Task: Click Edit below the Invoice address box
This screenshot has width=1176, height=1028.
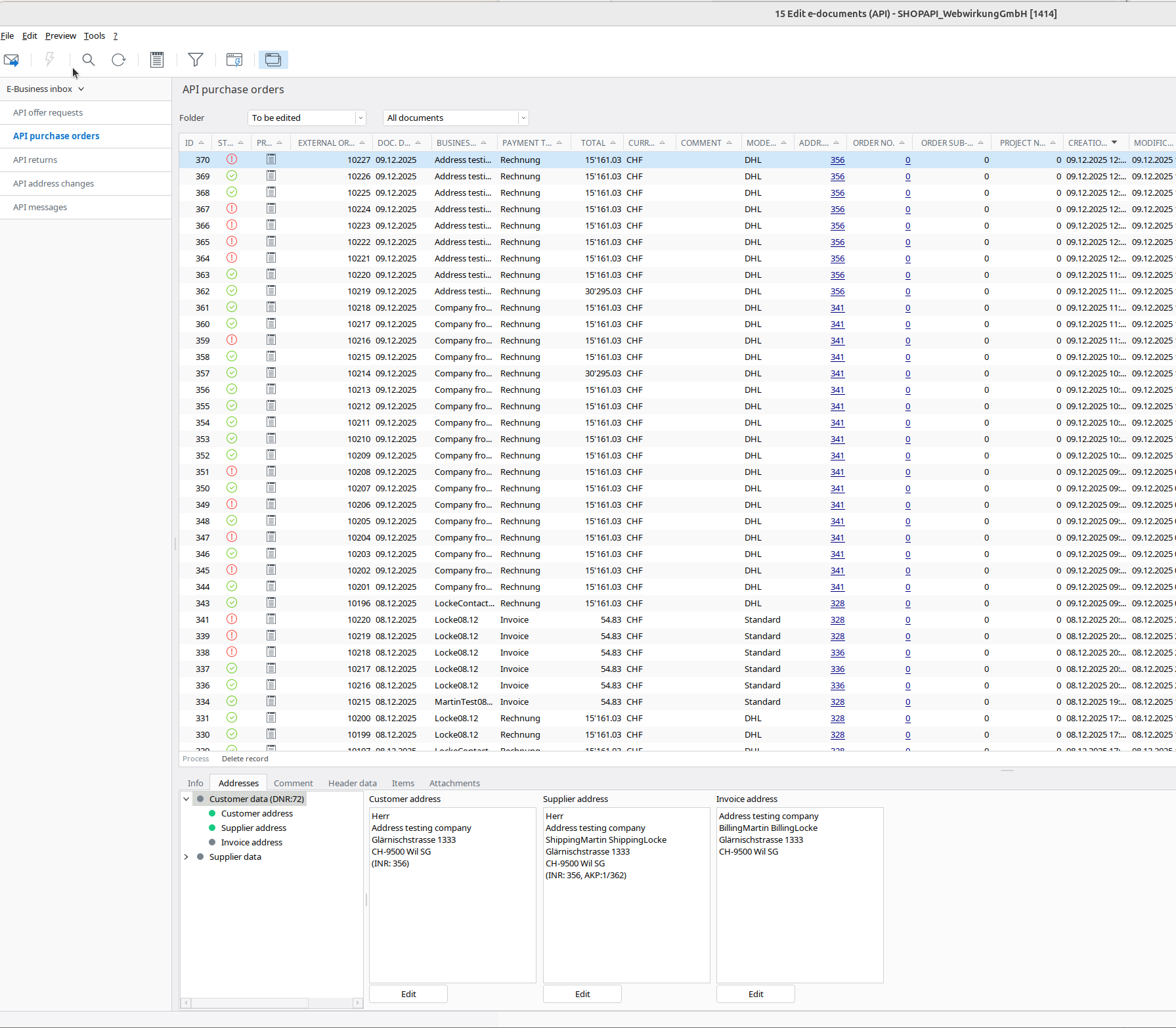Action: point(755,994)
